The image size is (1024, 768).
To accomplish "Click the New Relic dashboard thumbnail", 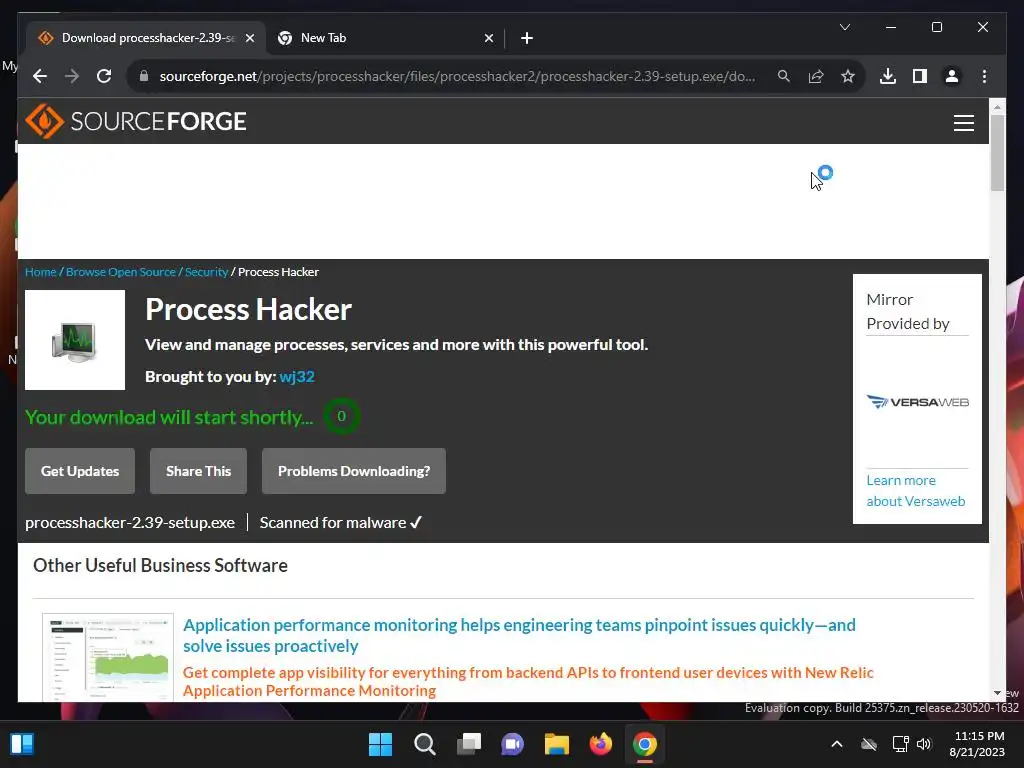I will (108, 657).
